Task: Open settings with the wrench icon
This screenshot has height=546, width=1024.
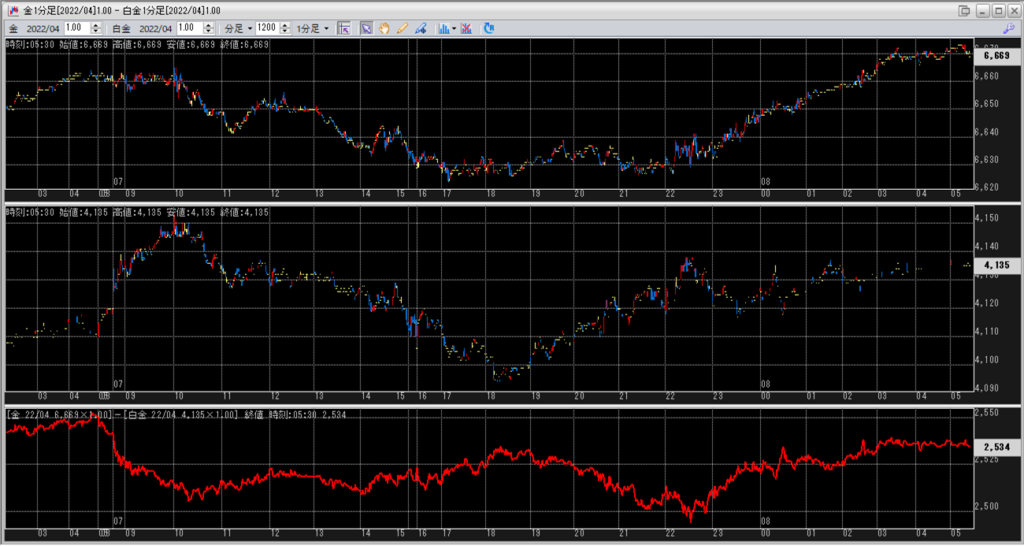Action: tap(1009, 28)
